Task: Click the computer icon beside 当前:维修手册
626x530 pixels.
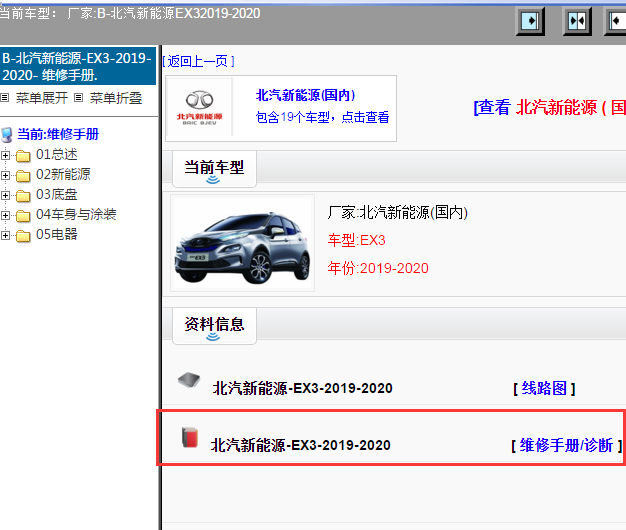Action: [x=7, y=135]
